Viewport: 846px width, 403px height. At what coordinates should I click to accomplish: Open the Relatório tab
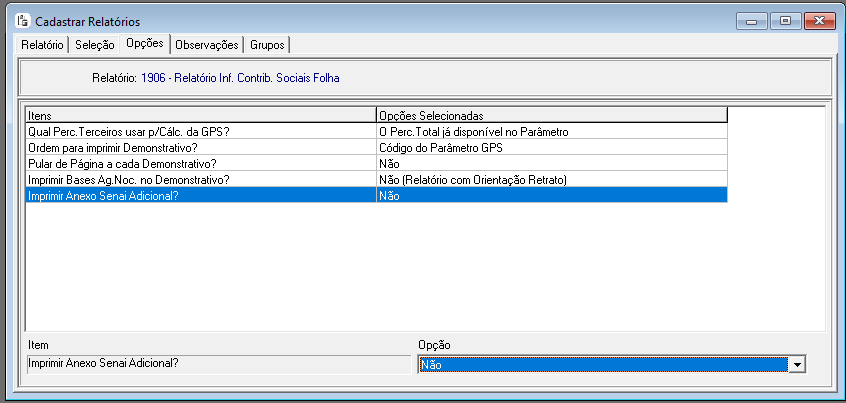pyautogui.click(x=42, y=45)
